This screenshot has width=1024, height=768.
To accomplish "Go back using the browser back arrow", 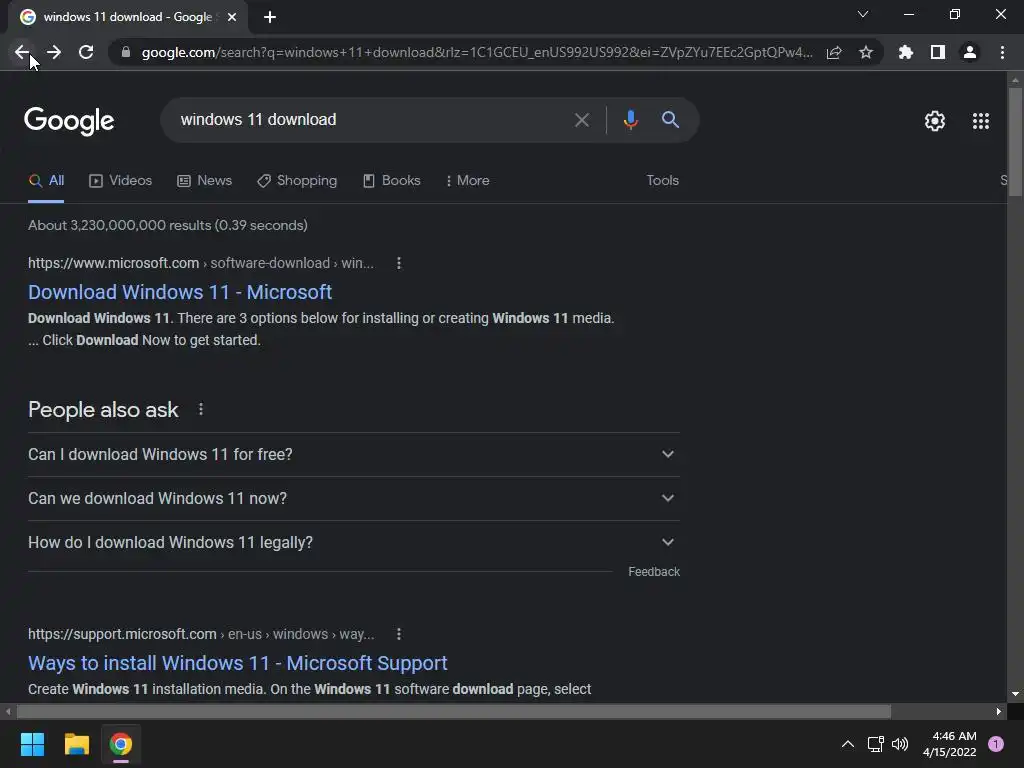I will pos(22,52).
